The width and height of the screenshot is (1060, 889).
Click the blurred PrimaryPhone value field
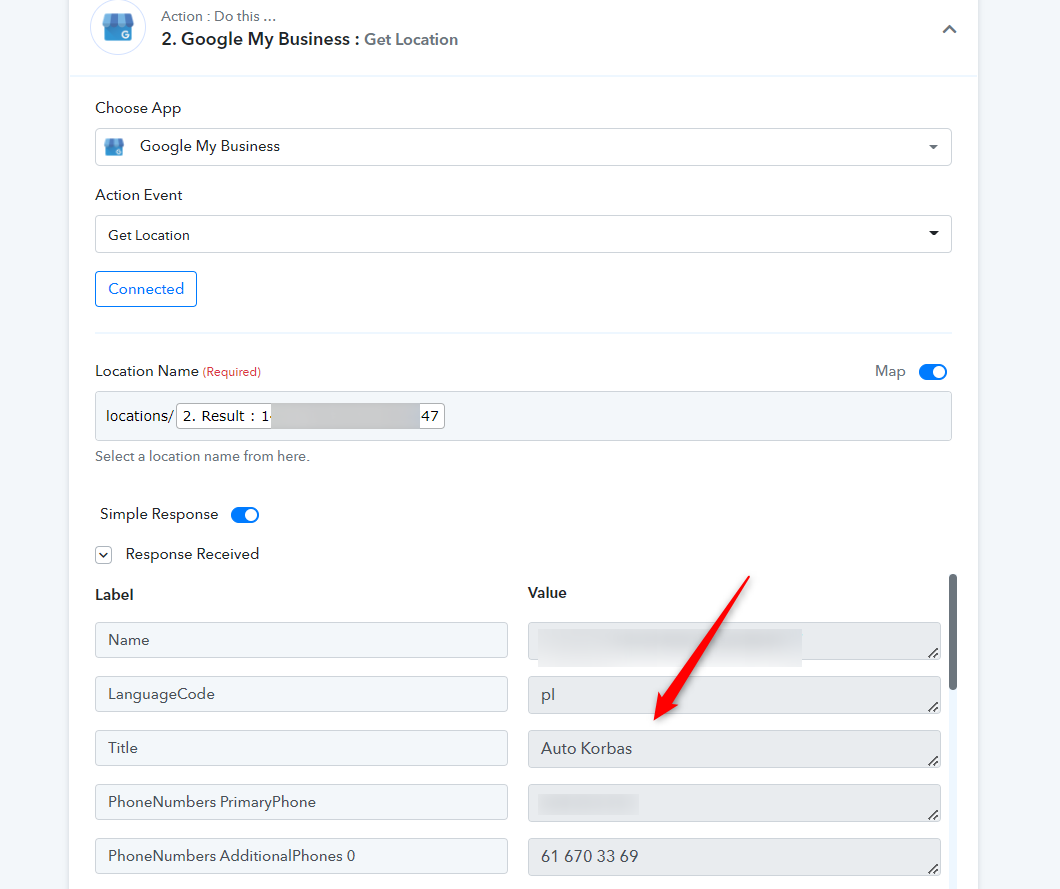(x=734, y=803)
